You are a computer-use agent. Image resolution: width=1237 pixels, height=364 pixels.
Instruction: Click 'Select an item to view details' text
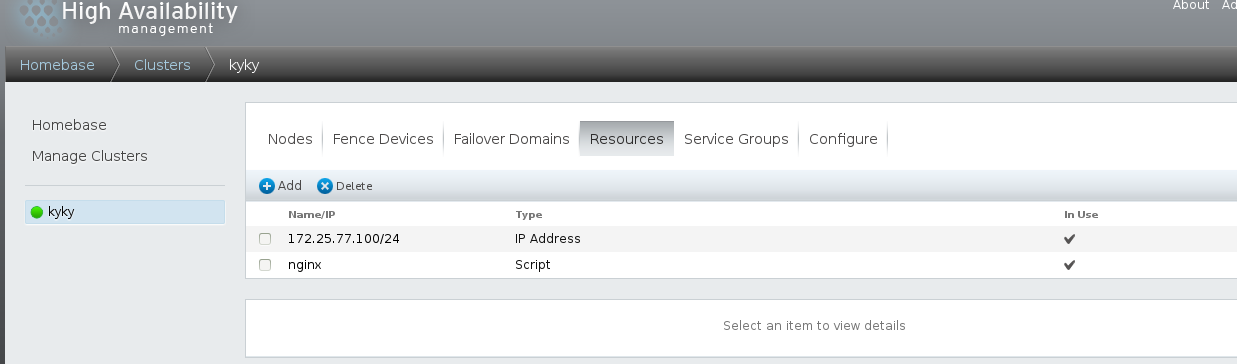pos(814,326)
